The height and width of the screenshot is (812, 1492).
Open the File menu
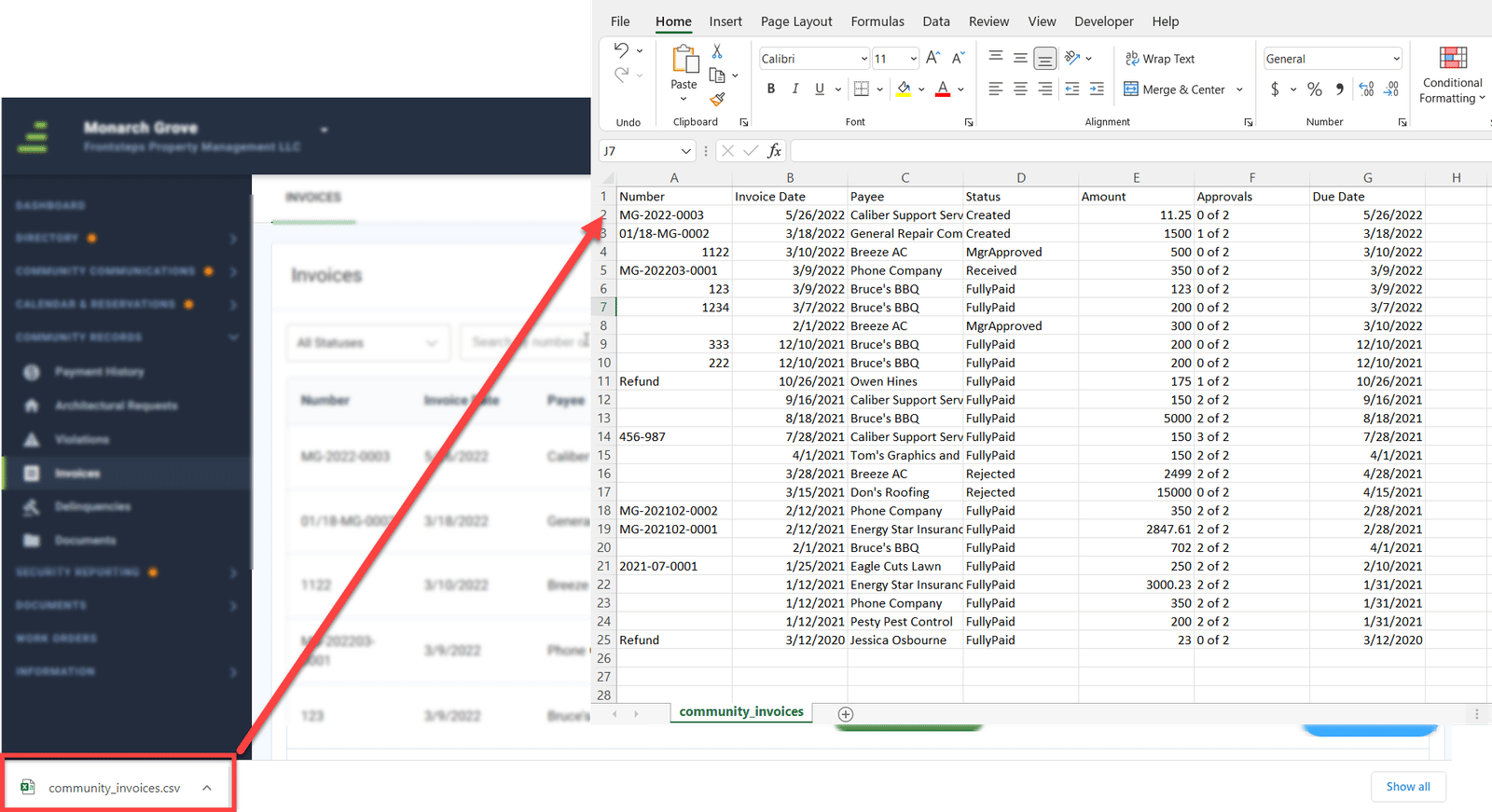620,21
